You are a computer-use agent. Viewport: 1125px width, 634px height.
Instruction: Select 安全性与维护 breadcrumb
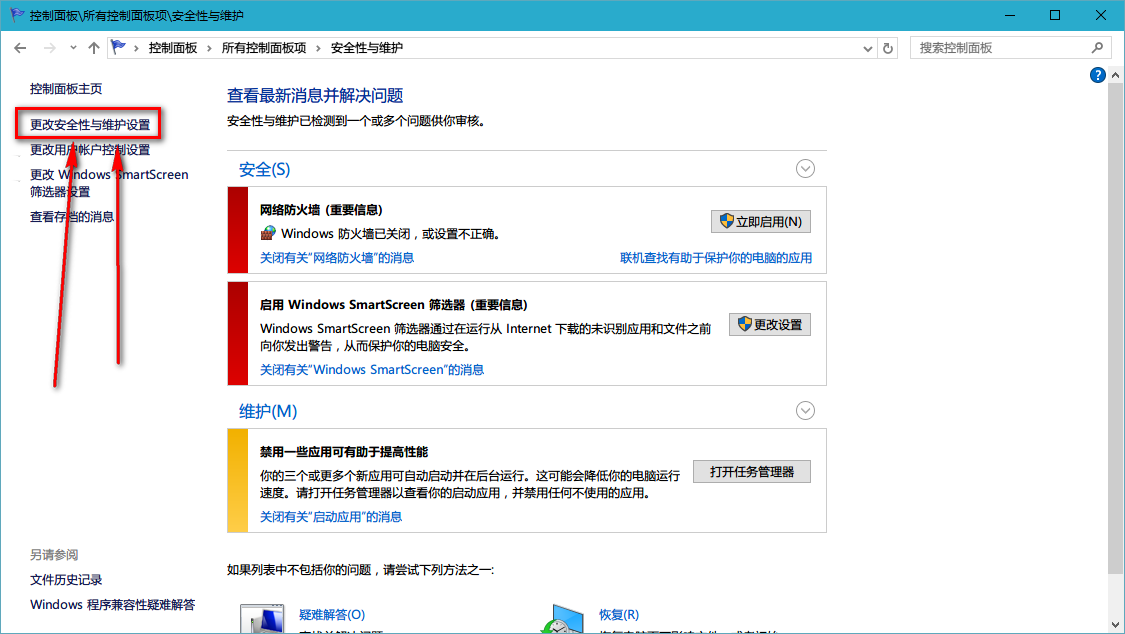pos(367,48)
